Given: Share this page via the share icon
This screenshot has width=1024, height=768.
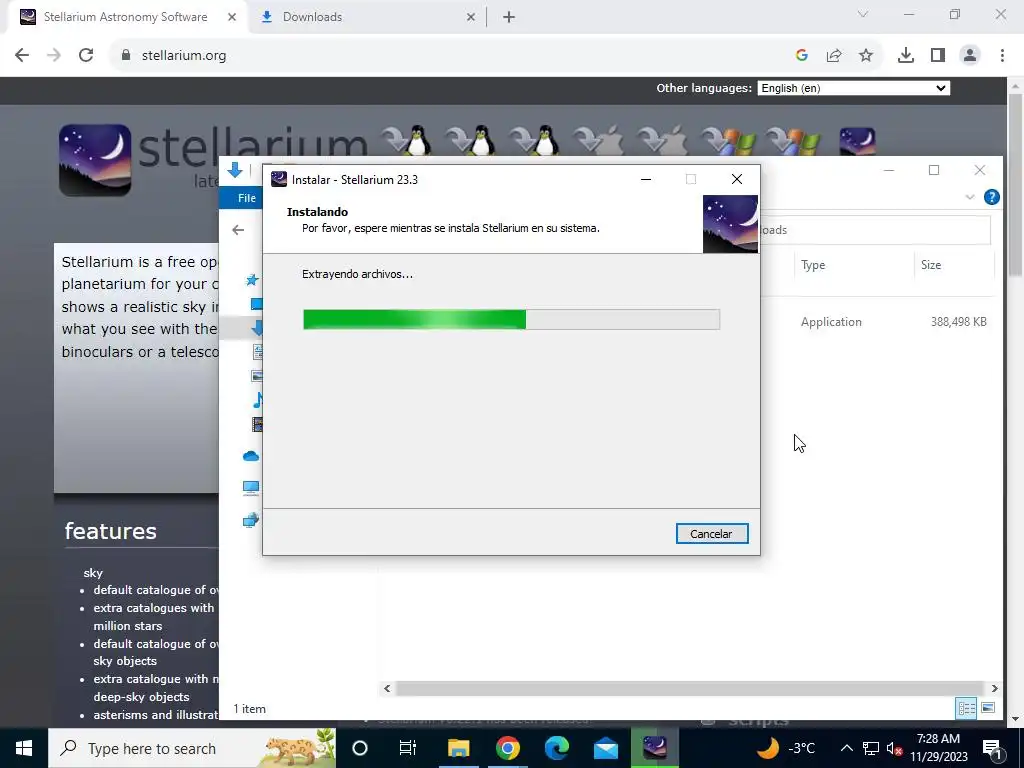Looking at the screenshot, I should (834, 56).
